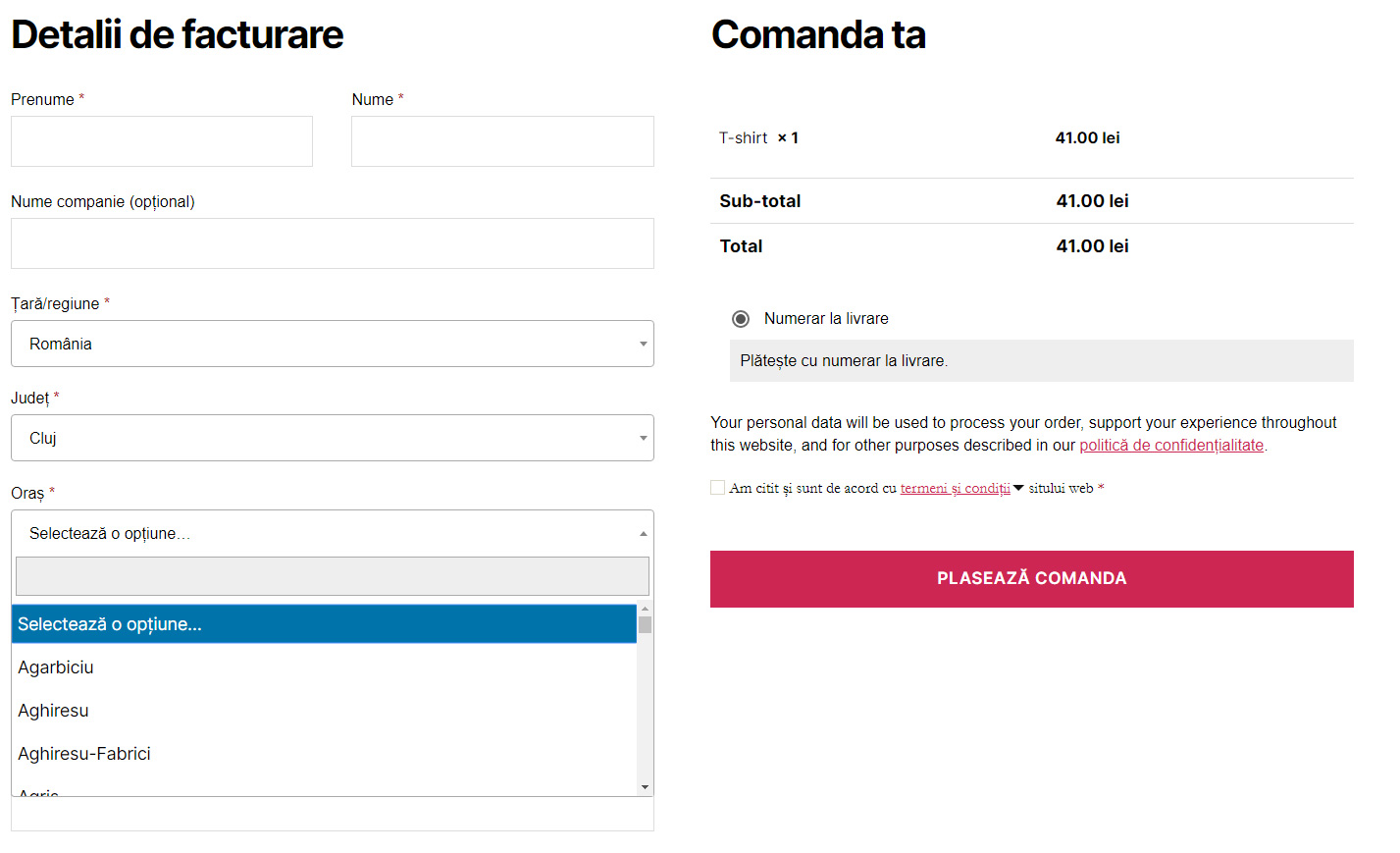Click the city search box in dropdown
This screenshot has height=853, width=1400.
[332, 576]
